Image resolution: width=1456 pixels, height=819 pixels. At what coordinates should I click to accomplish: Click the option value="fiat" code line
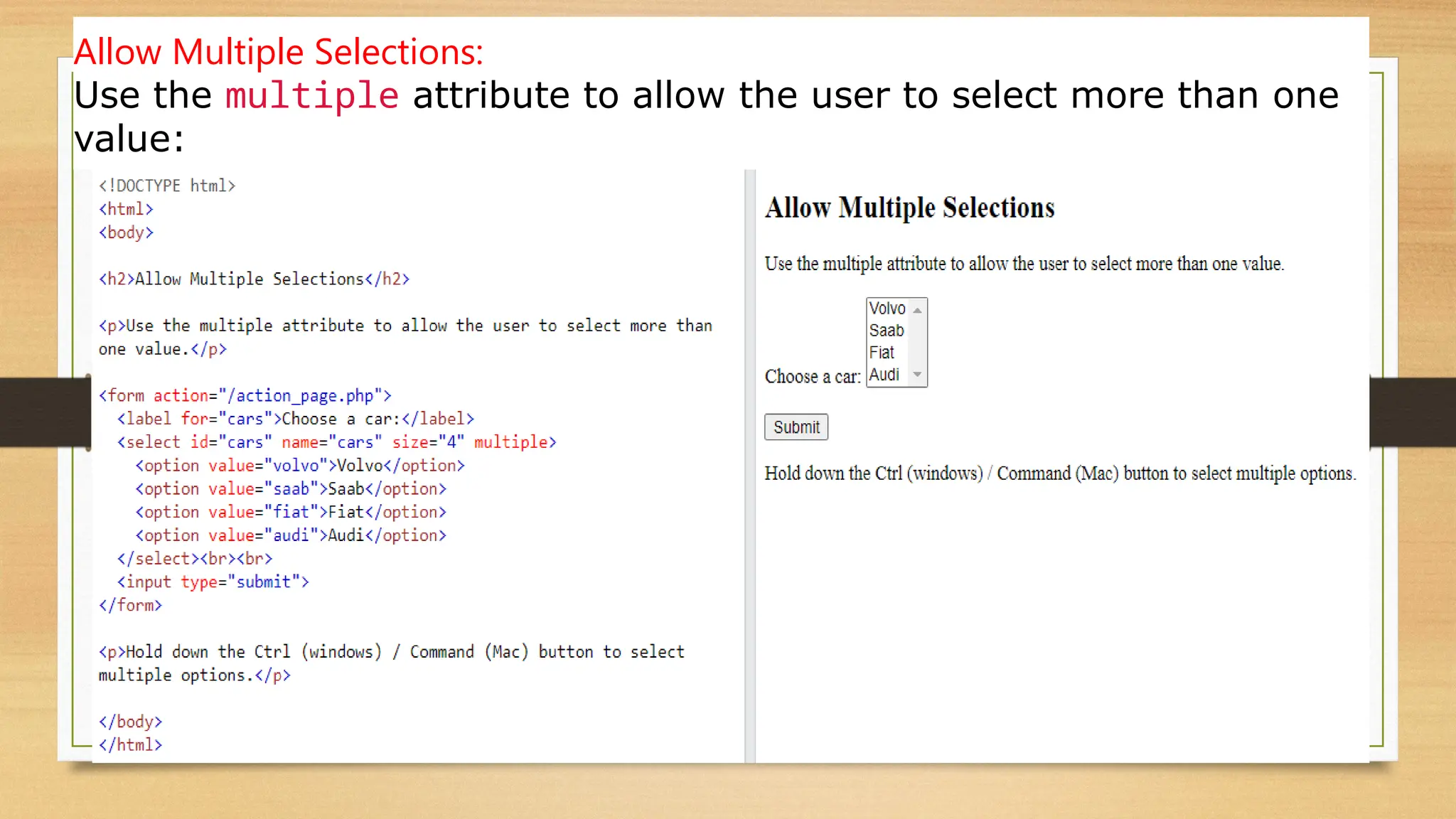291,513
